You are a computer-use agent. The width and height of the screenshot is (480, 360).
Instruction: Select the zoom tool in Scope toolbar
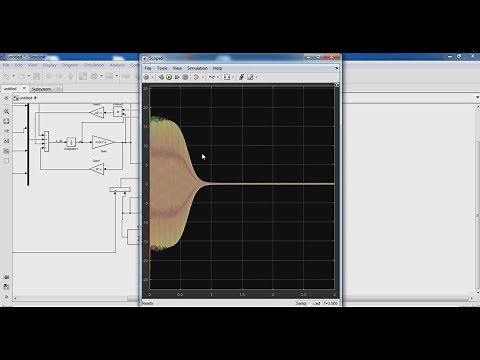tap(212, 77)
